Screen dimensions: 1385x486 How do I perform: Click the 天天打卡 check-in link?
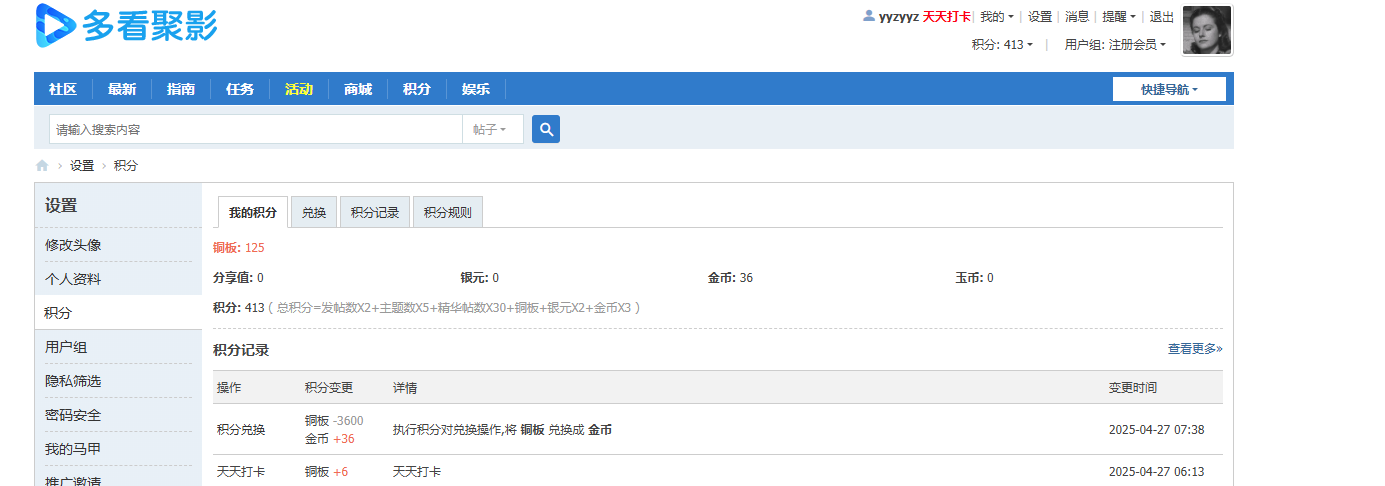tap(945, 17)
